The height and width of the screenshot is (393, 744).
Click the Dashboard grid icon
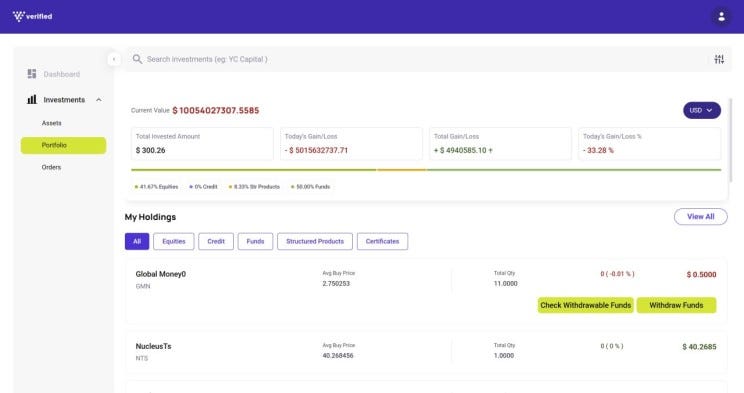click(32, 74)
